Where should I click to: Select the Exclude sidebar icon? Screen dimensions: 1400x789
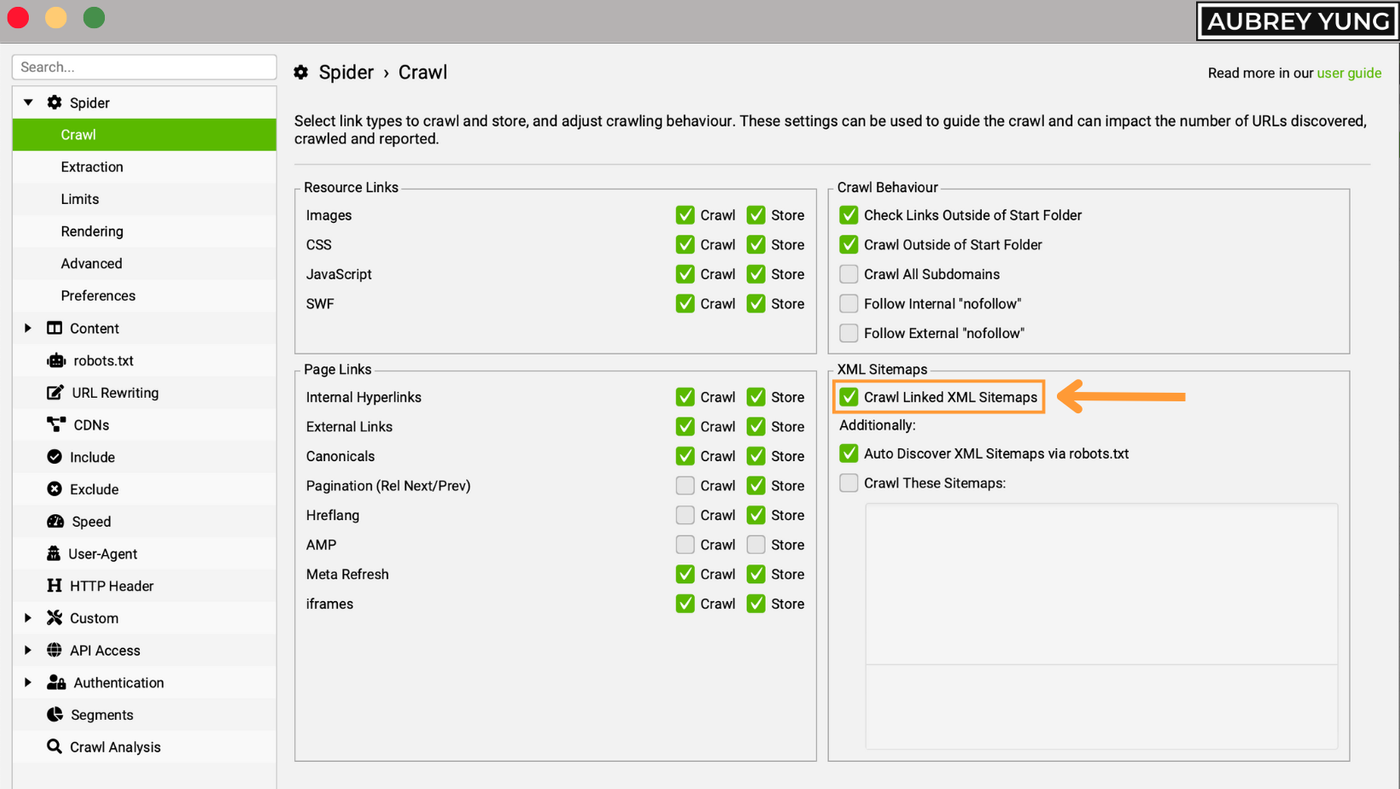click(x=53, y=489)
